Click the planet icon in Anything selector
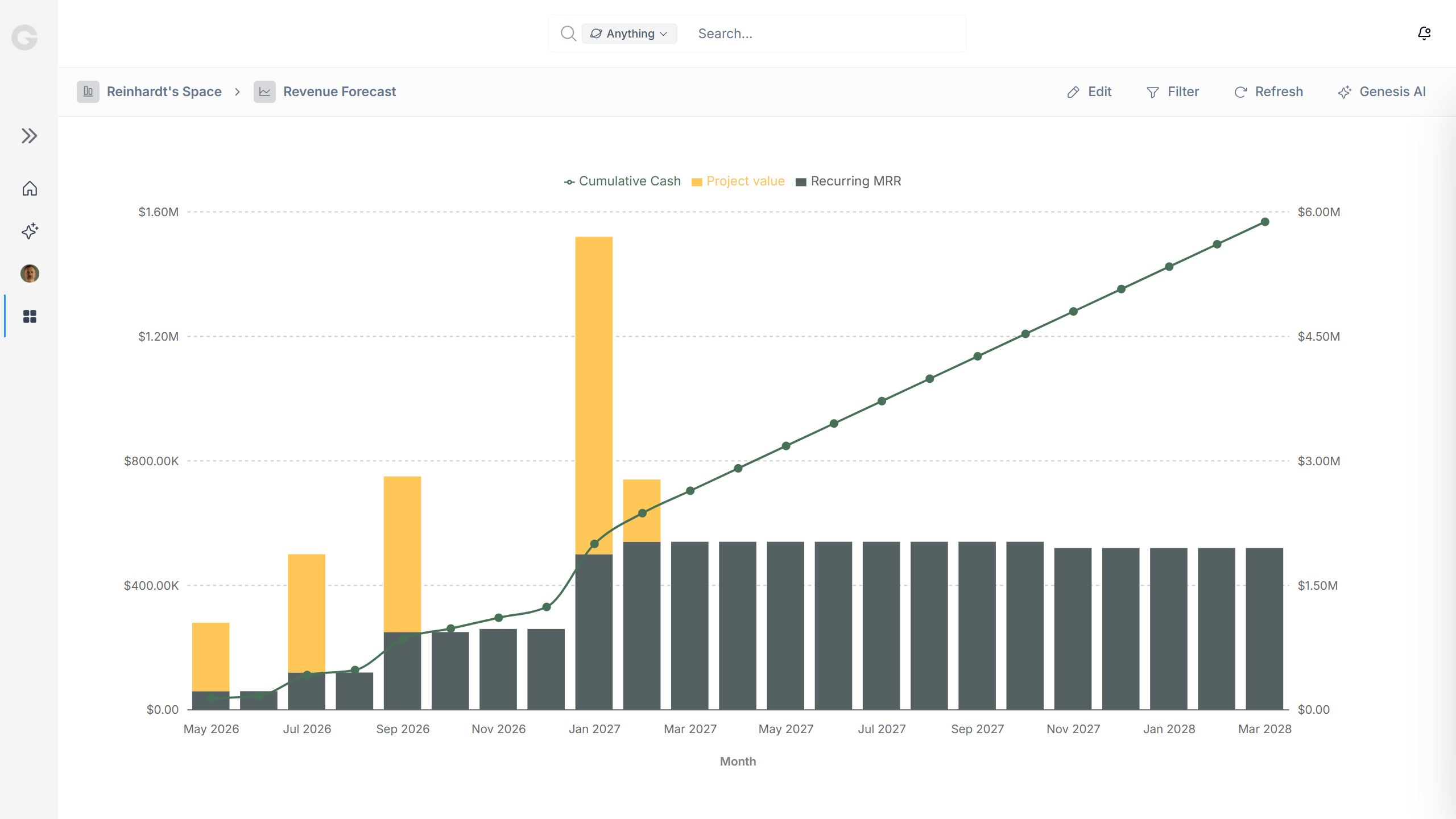1456x819 pixels. tap(596, 34)
